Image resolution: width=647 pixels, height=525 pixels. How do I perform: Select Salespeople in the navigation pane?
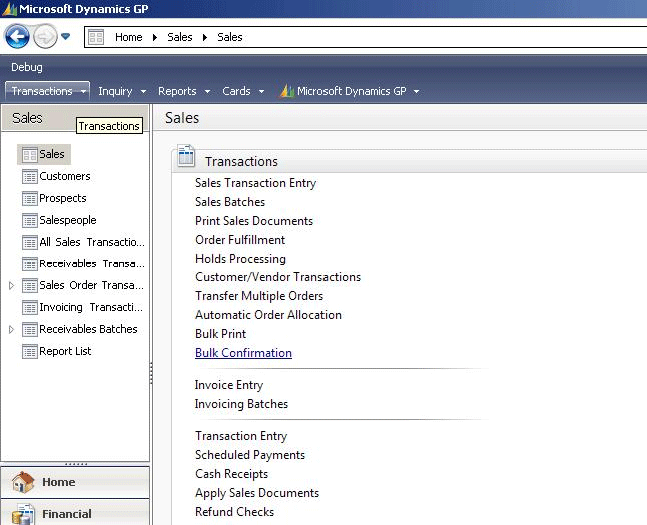click(68, 220)
